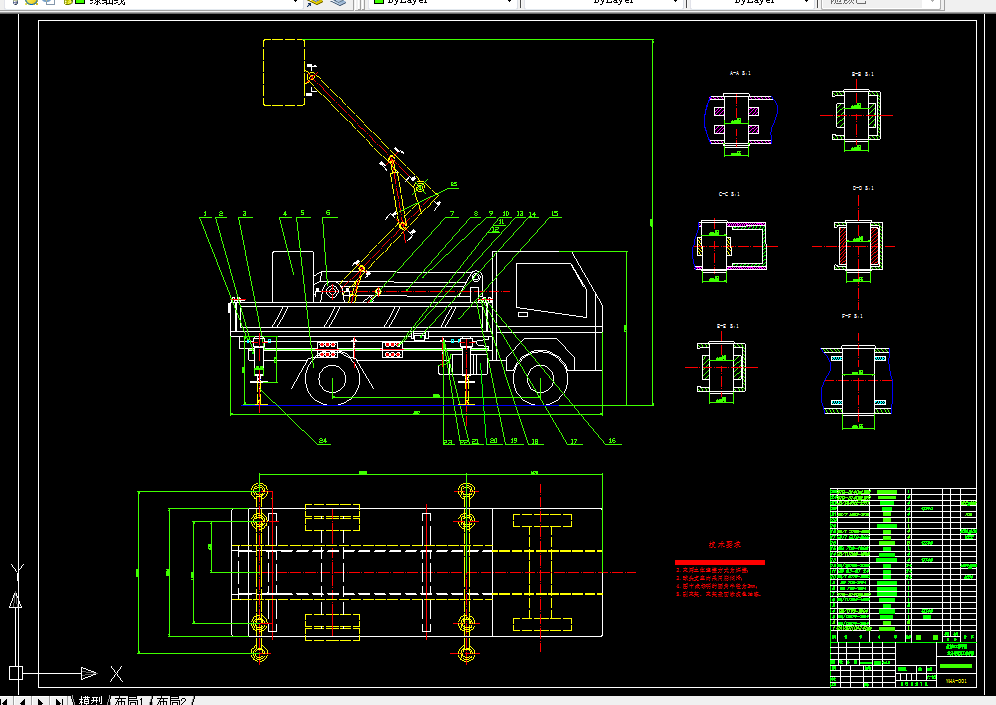Screen dimensions: 996x705
Task: Pick the green layer color swatch in the toolbar
Action: (80, 2)
